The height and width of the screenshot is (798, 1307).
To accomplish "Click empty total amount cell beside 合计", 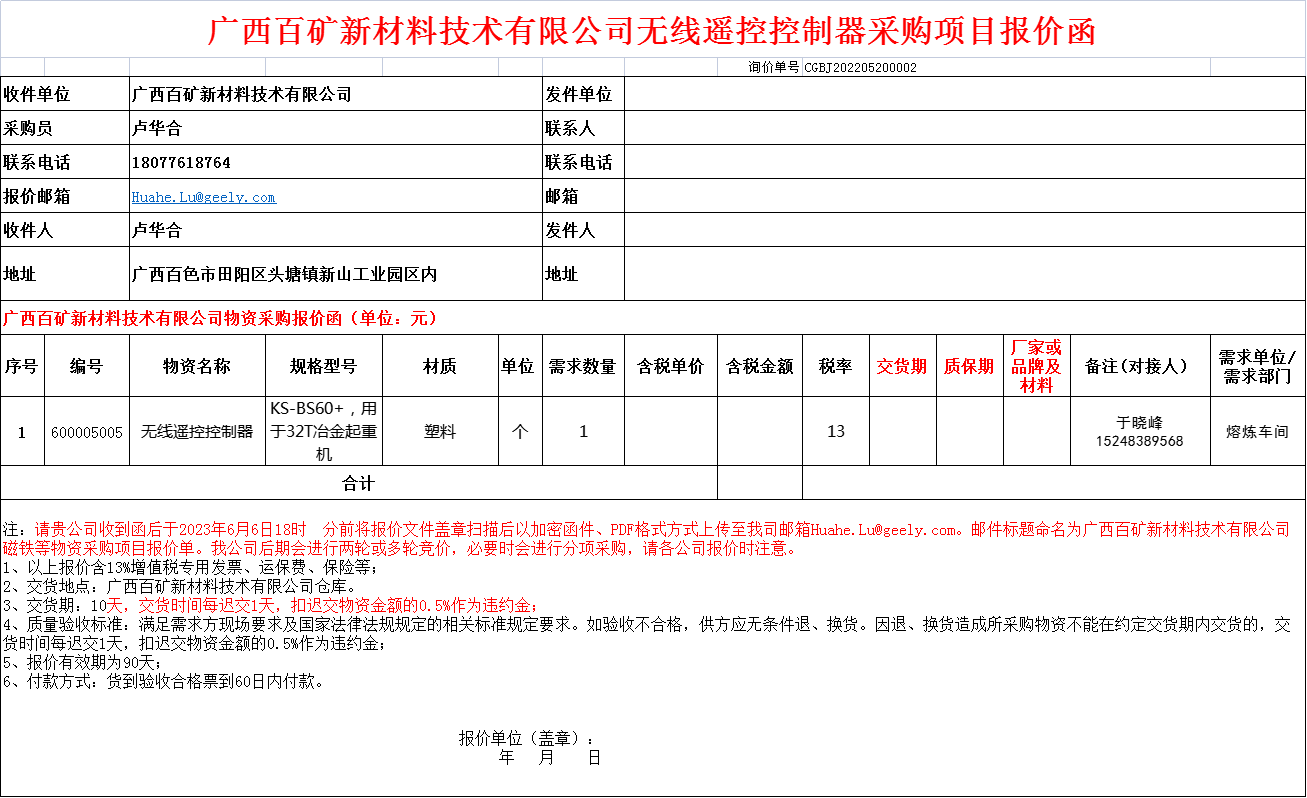I will coord(760,483).
